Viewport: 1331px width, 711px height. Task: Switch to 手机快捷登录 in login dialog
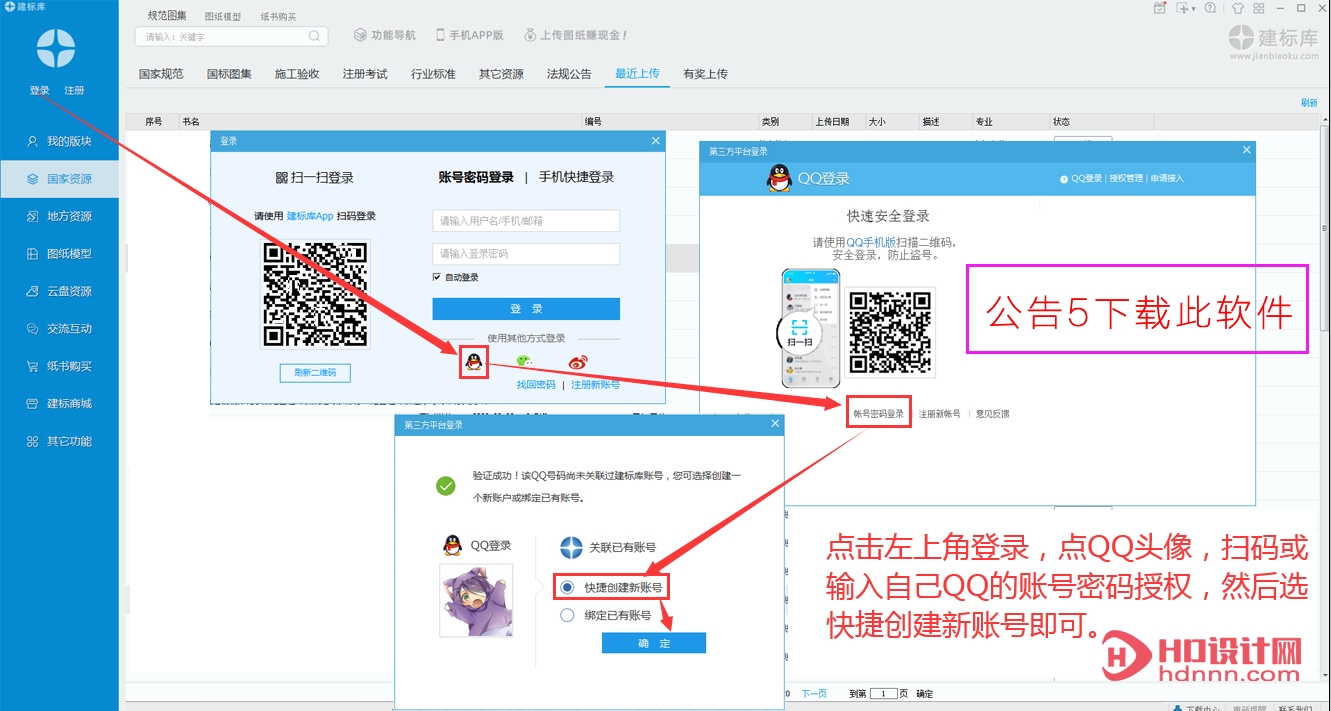click(576, 177)
